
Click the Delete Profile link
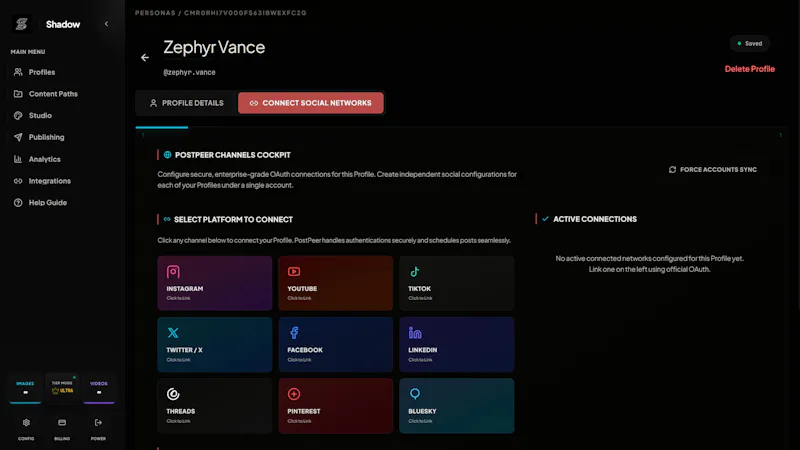pyautogui.click(x=749, y=69)
